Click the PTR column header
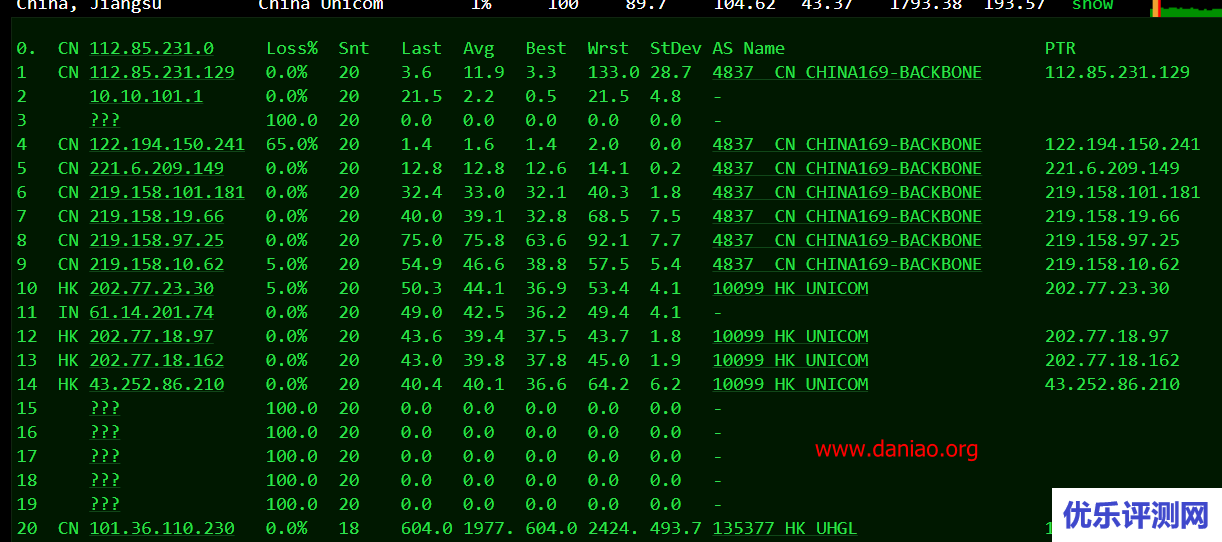This screenshot has width=1222, height=542. click(x=1061, y=48)
